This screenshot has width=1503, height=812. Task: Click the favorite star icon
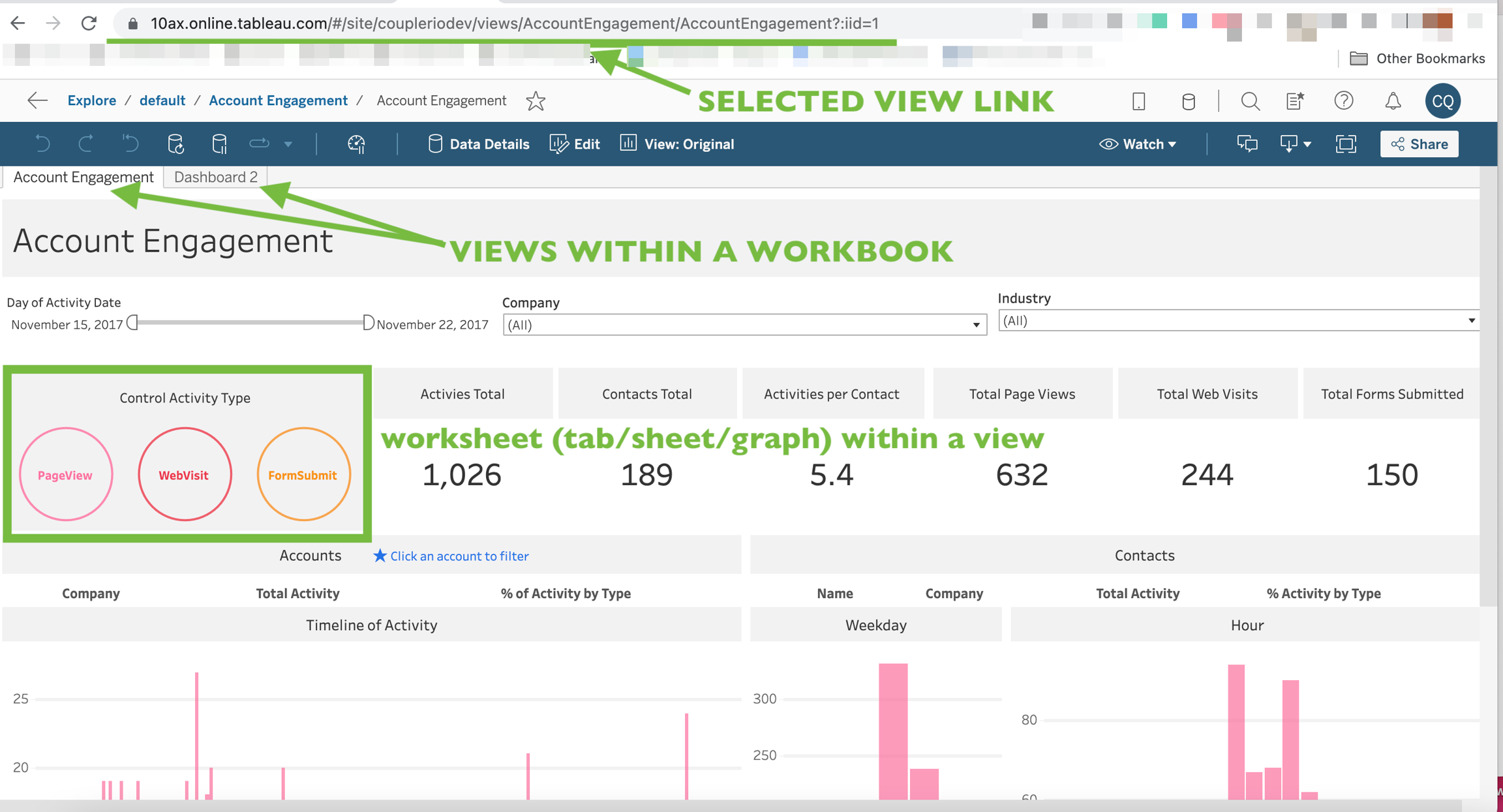tap(536, 101)
